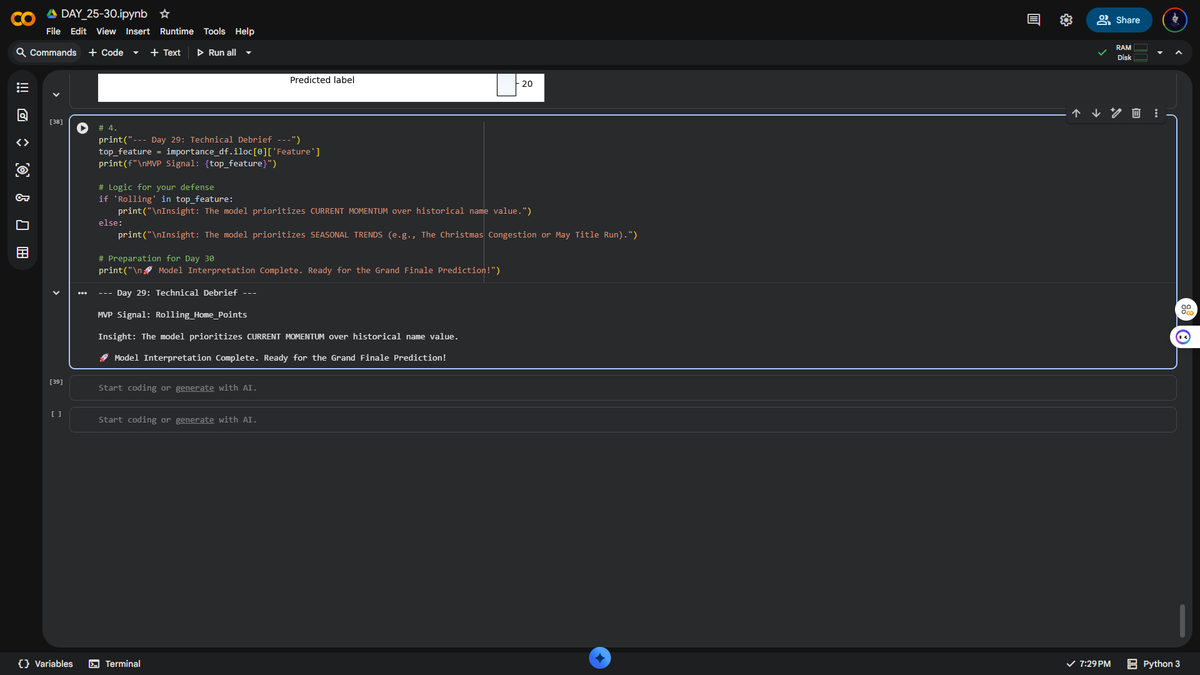
Task: Collapse the confusion matrix output chevron
Action: point(56,95)
